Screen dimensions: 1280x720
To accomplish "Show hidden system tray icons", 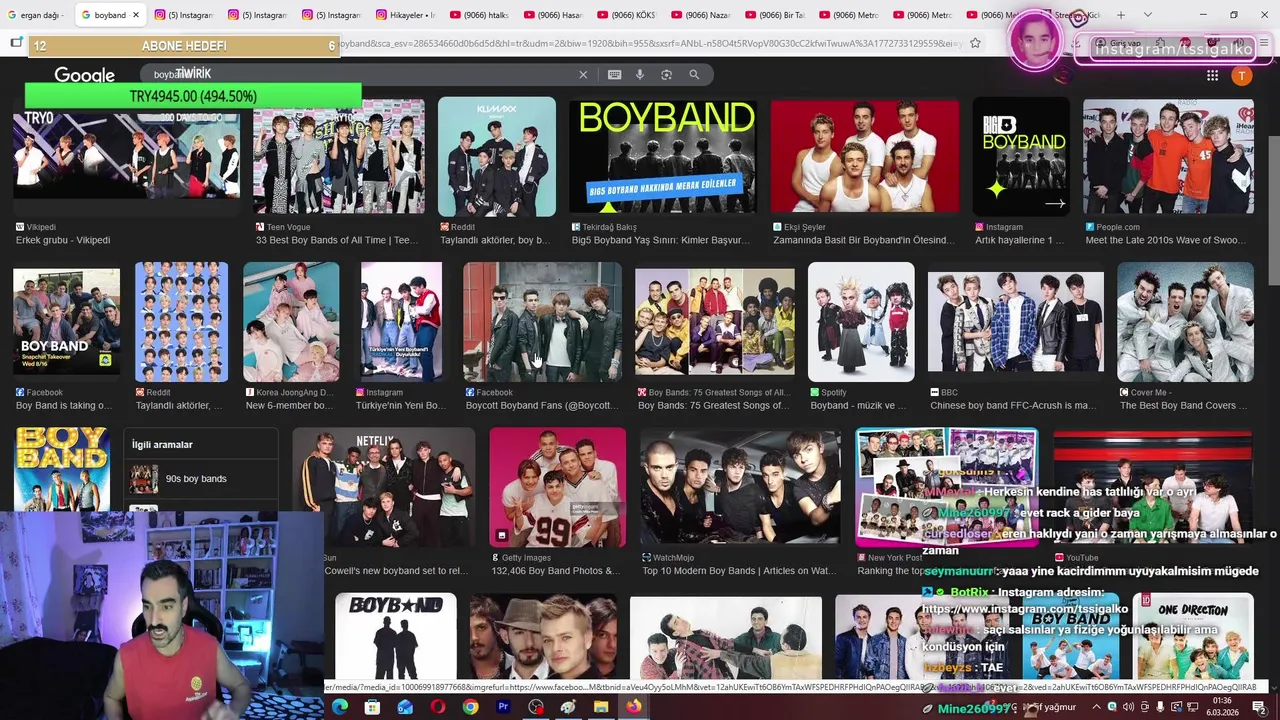I will click(x=1096, y=707).
